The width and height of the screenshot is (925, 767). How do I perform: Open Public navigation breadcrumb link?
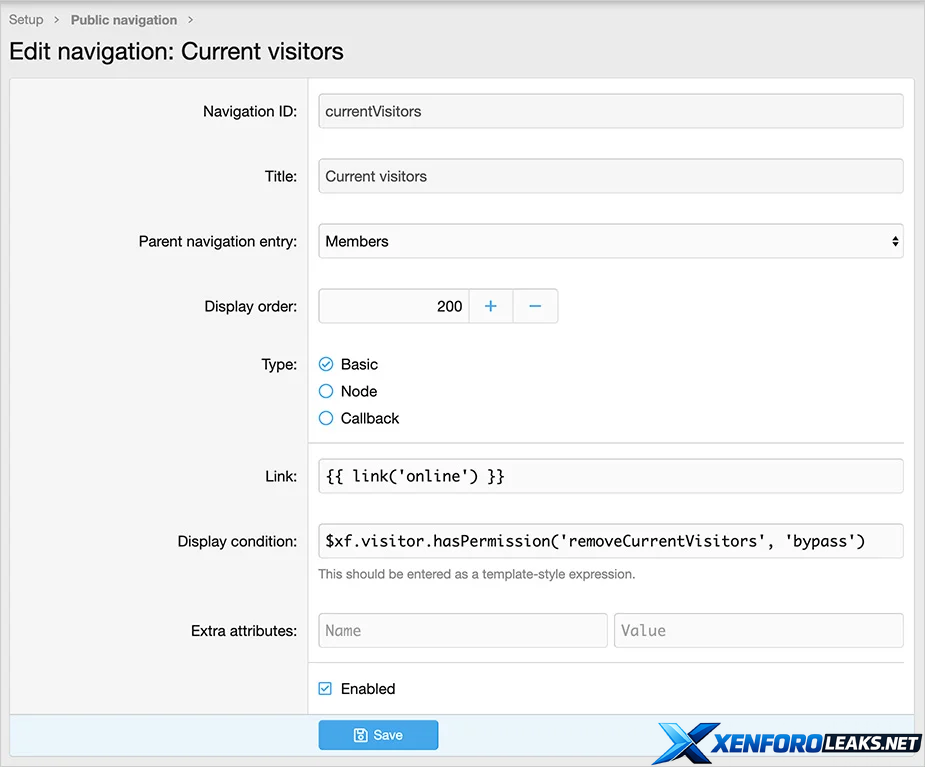tap(123, 20)
